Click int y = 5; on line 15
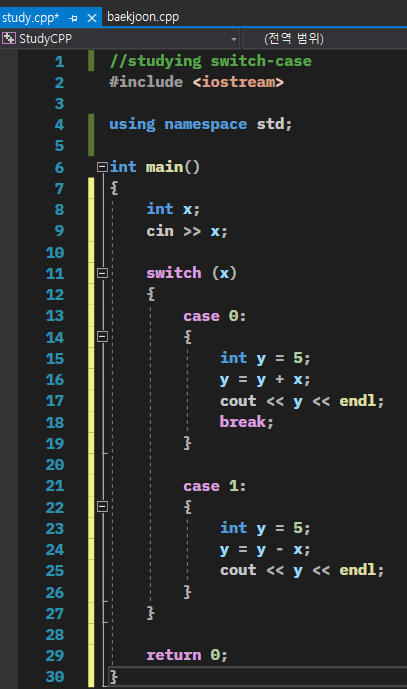This screenshot has width=407, height=689. click(x=265, y=358)
